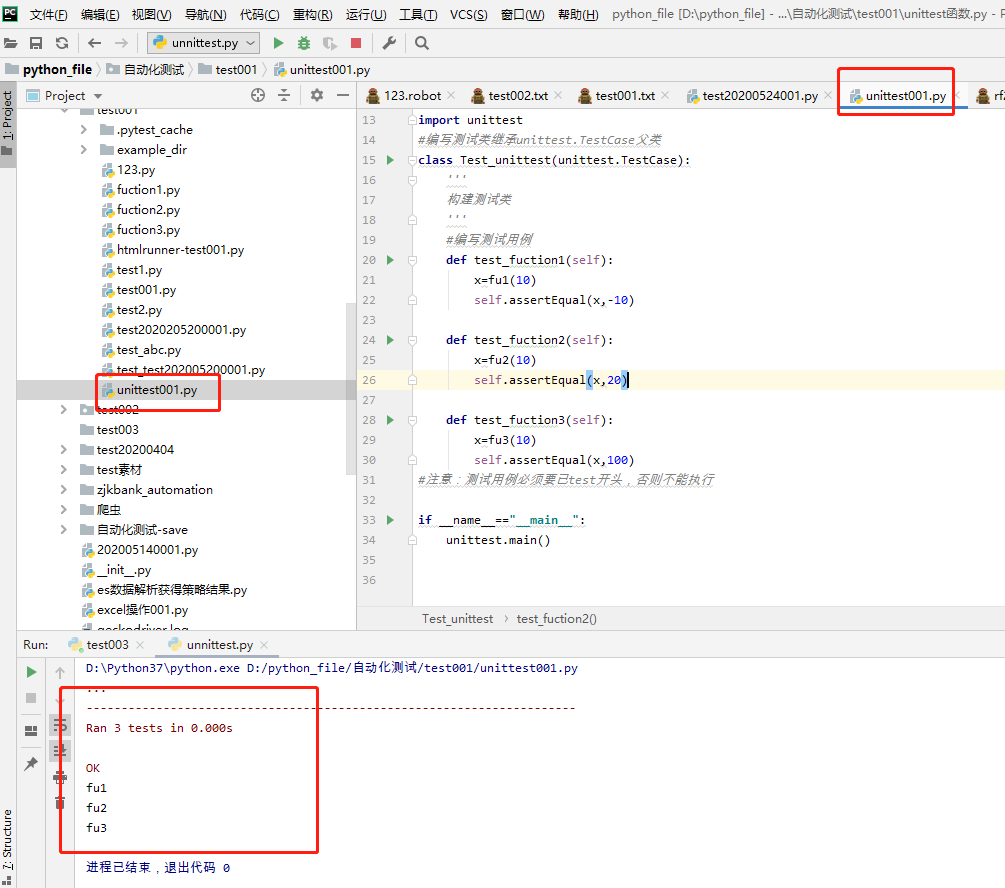Viewport: 1005px width, 888px height.
Task: Expand the .pytest_cache folder
Action: click(84, 130)
